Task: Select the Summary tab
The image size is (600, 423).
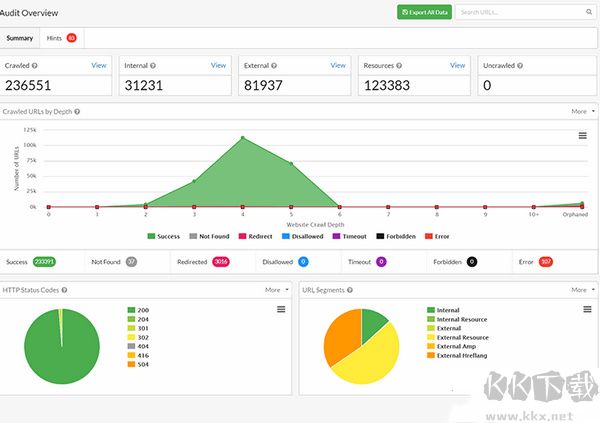Action: click(20, 38)
